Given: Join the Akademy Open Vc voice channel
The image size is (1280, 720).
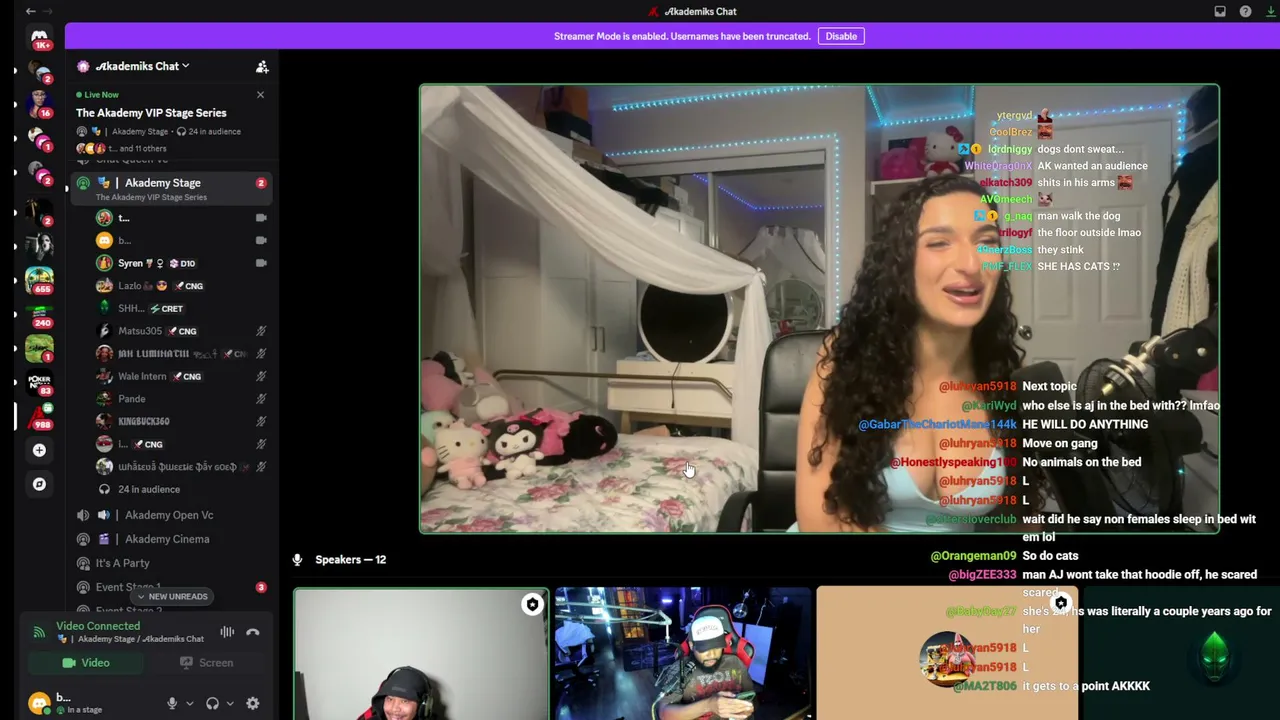Looking at the screenshot, I should [170, 515].
